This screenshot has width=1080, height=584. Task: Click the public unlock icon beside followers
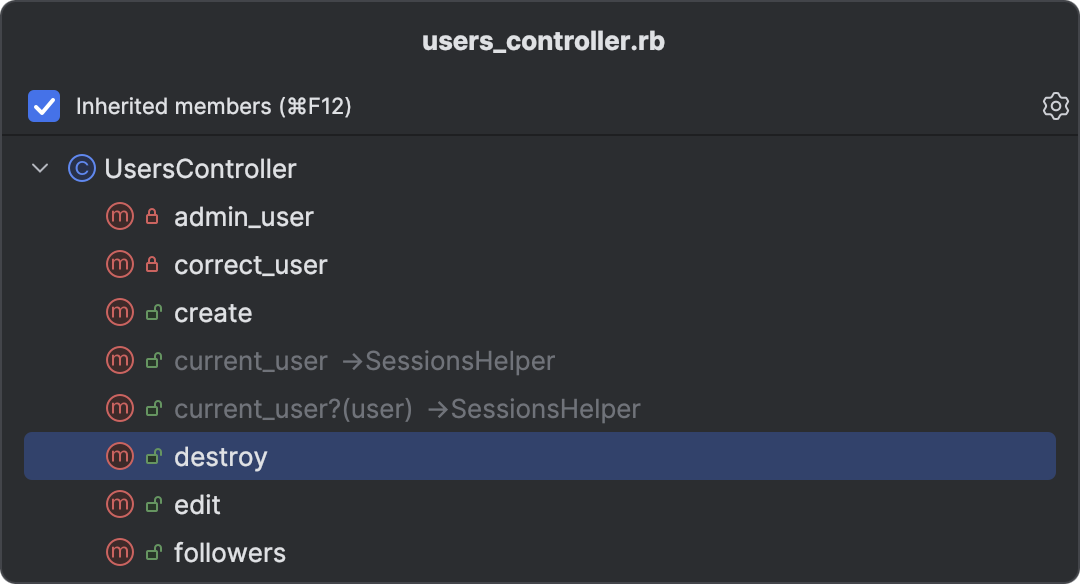click(x=153, y=553)
